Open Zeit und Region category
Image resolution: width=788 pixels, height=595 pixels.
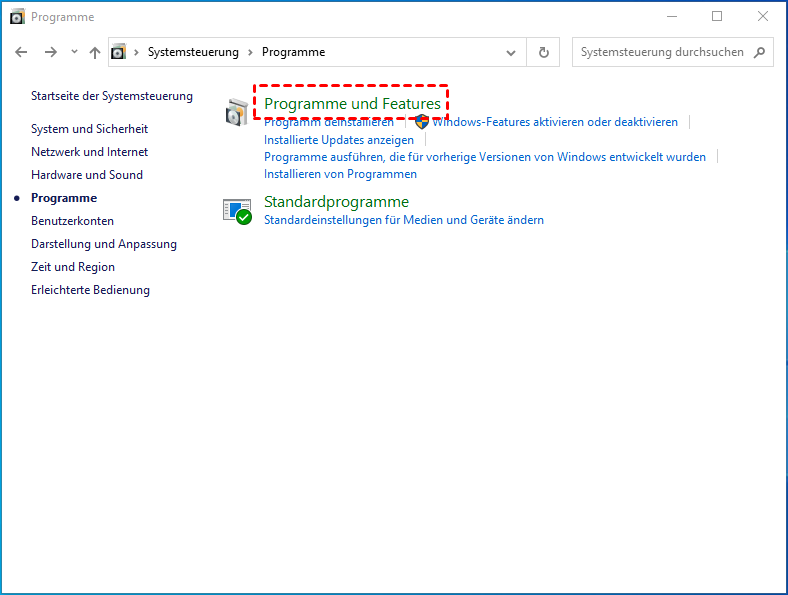[x=73, y=267]
